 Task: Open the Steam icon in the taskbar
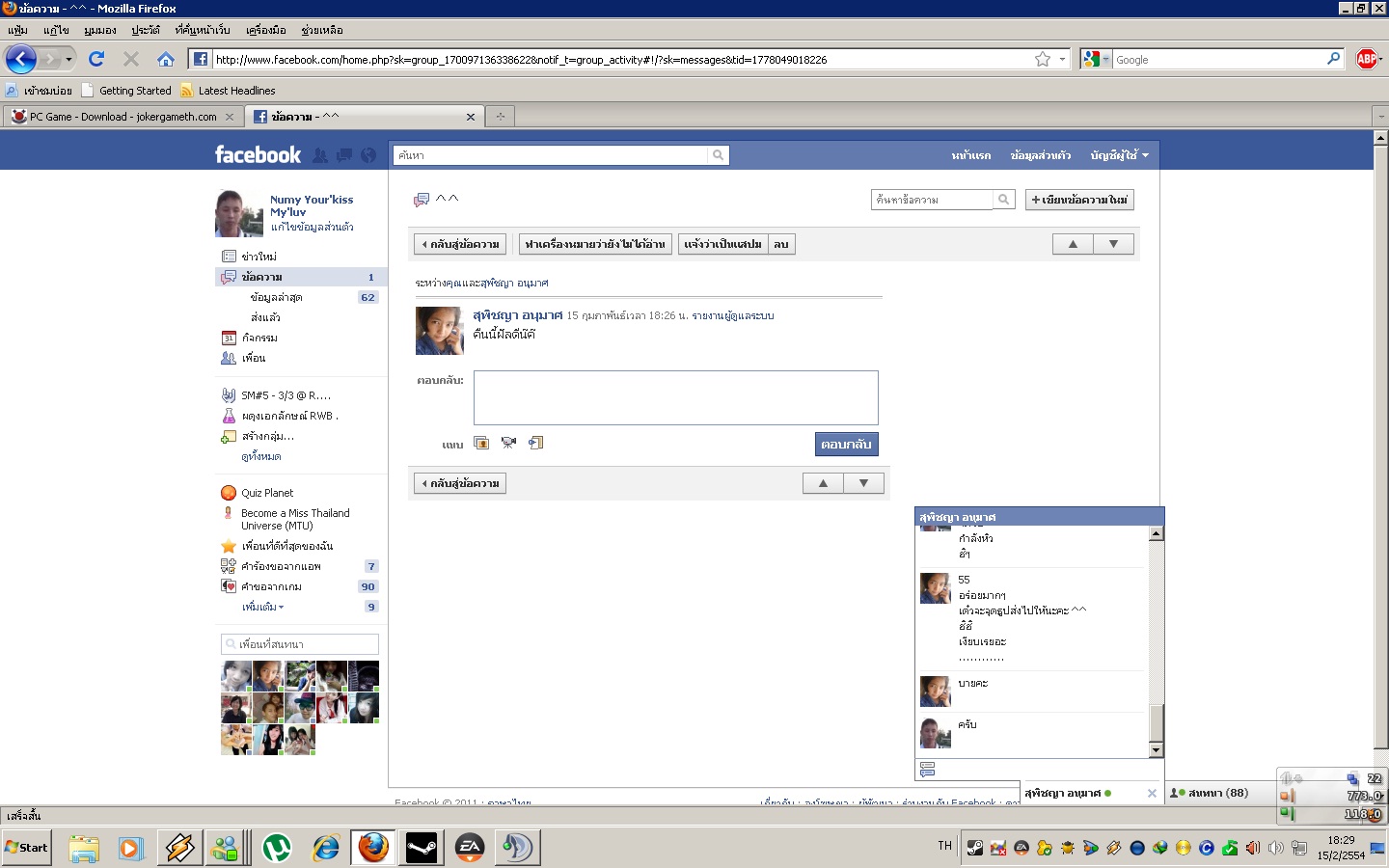(x=422, y=849)
